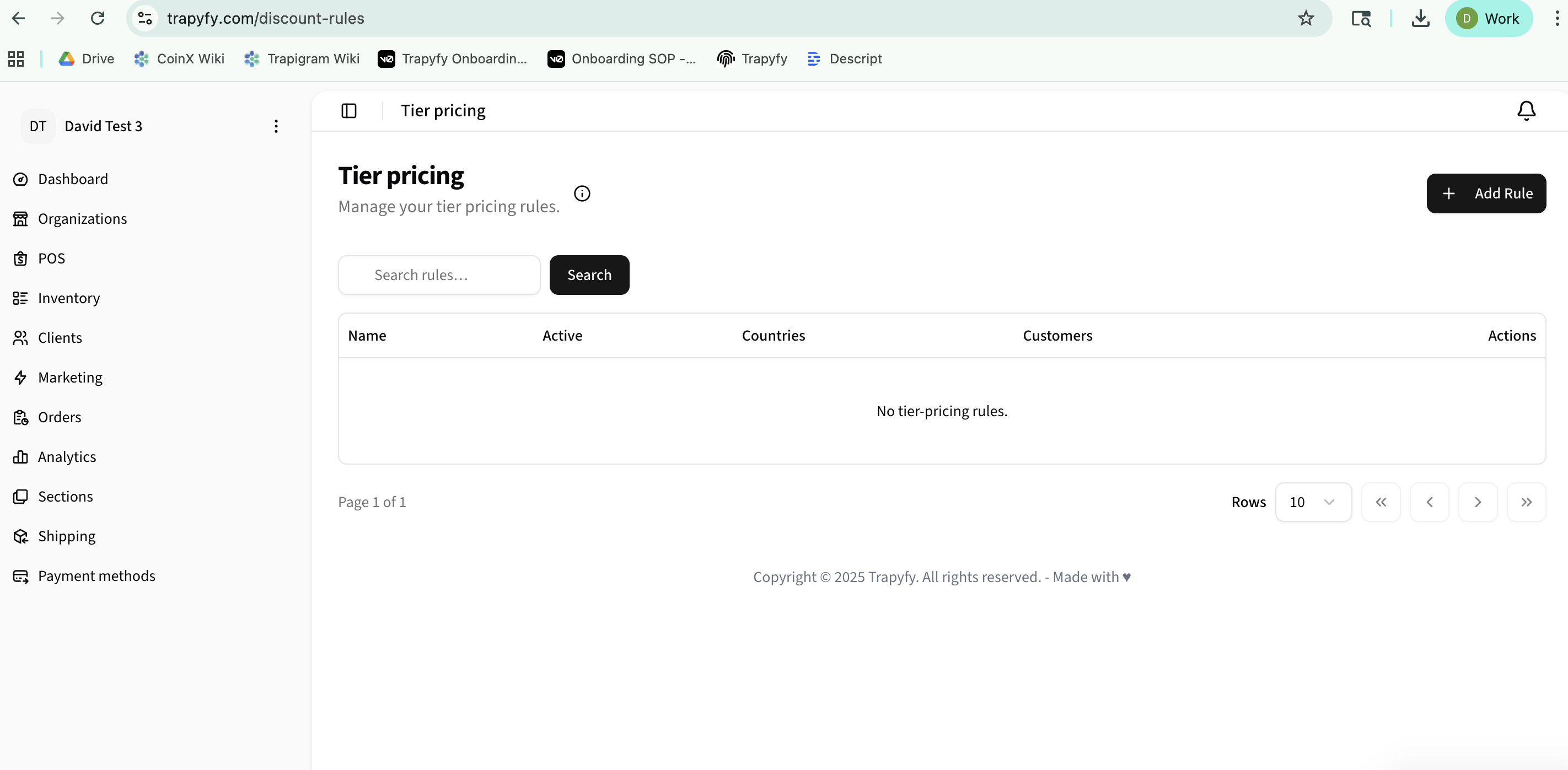Click the Active column header
1568x770 pixels.
pos(562,336)
